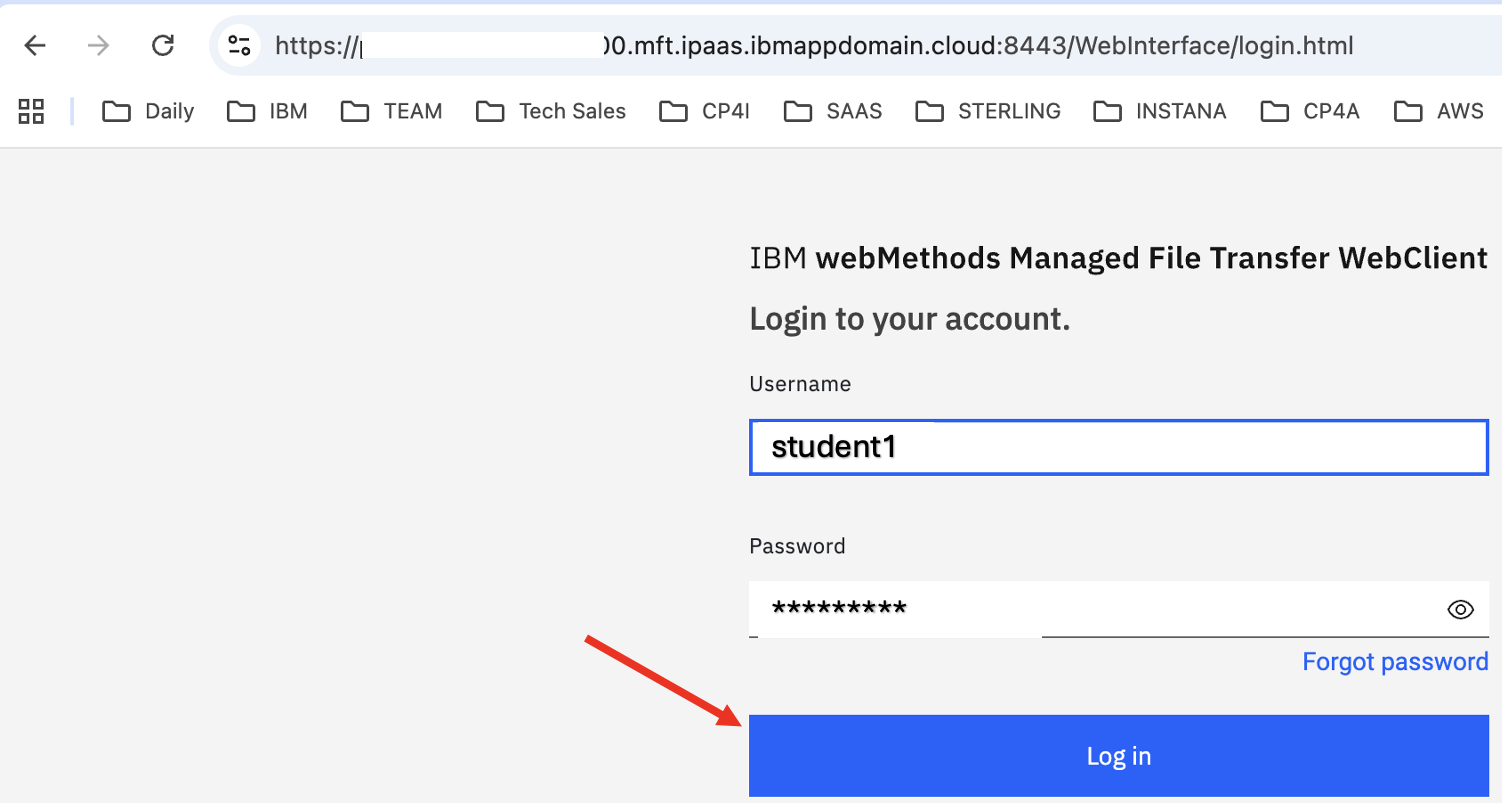This screenshot has width=1502, height=806.
Task: Open the IBM bookmarks folder
Action: [267, 111]
